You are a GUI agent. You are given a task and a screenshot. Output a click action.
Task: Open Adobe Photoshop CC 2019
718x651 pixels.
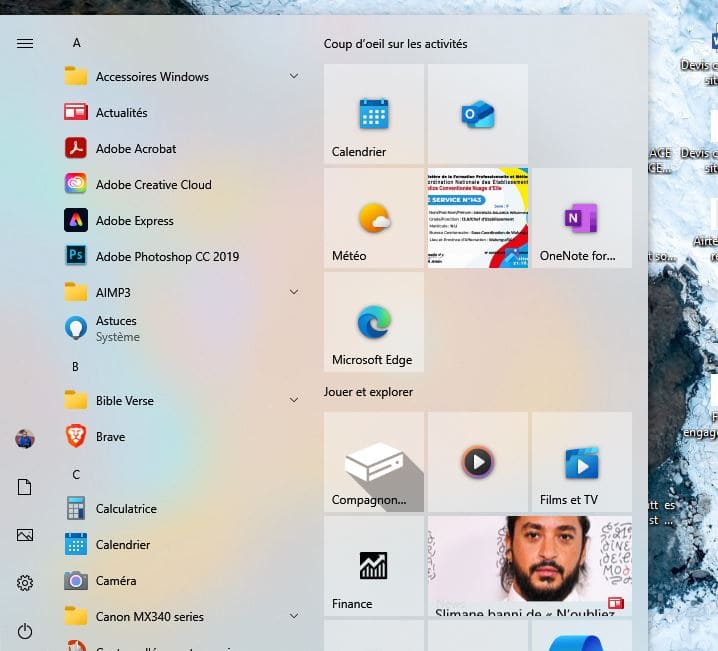coord(167,257)
